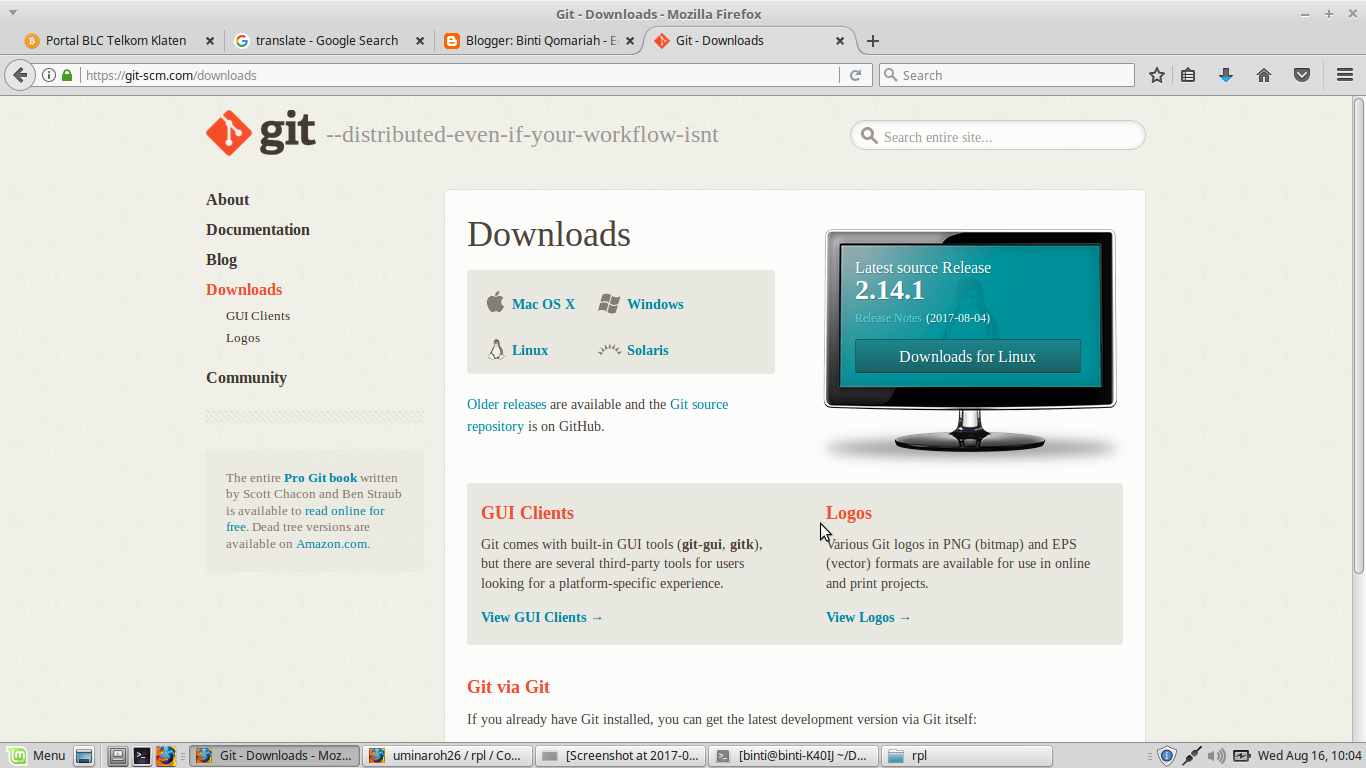Open Logos sidebar sub-item
This screenshot has height=768, width=1366.
[243, 338]
